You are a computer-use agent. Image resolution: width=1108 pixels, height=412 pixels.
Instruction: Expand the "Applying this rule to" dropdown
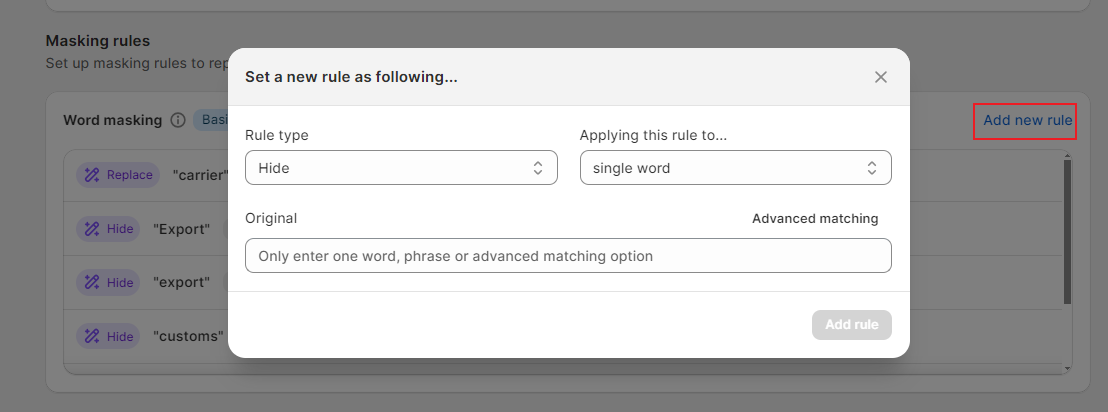[735, 168]
